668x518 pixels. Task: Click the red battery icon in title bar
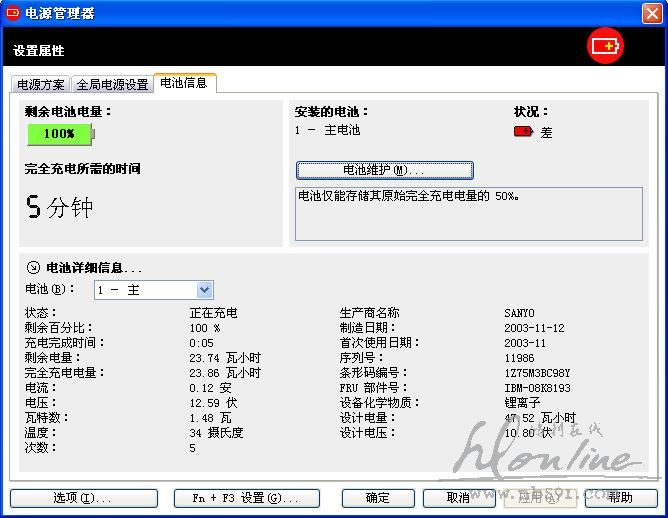pos(12,13)
